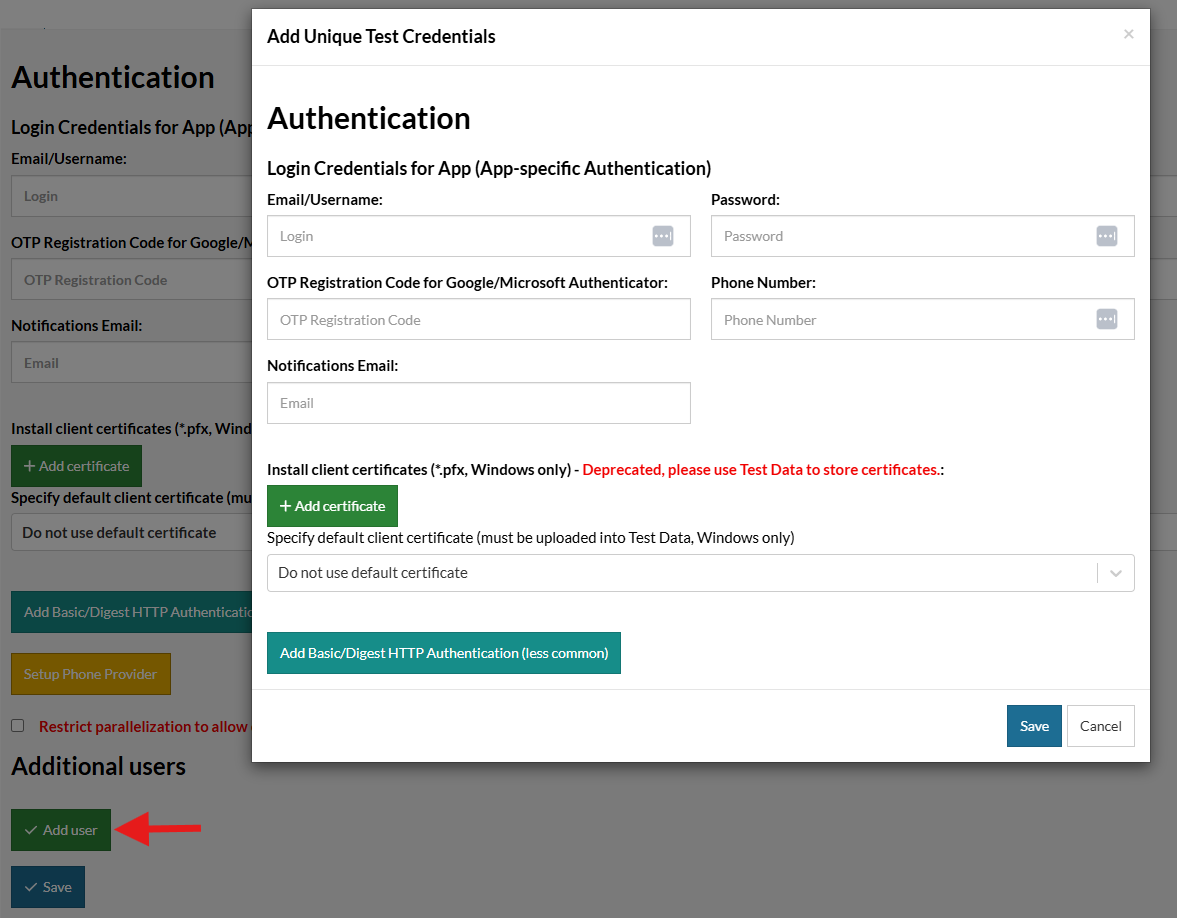
Task: Click the plus icon on dialog Add certificate
Action: point(285,506)
